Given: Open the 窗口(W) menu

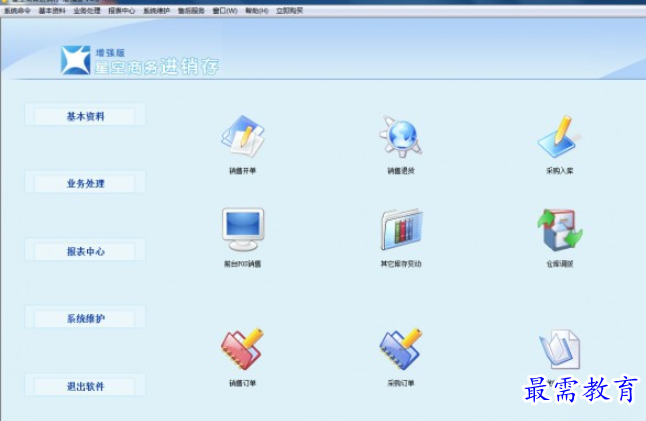Looking at the screenshot, I should tap(225, 11).
